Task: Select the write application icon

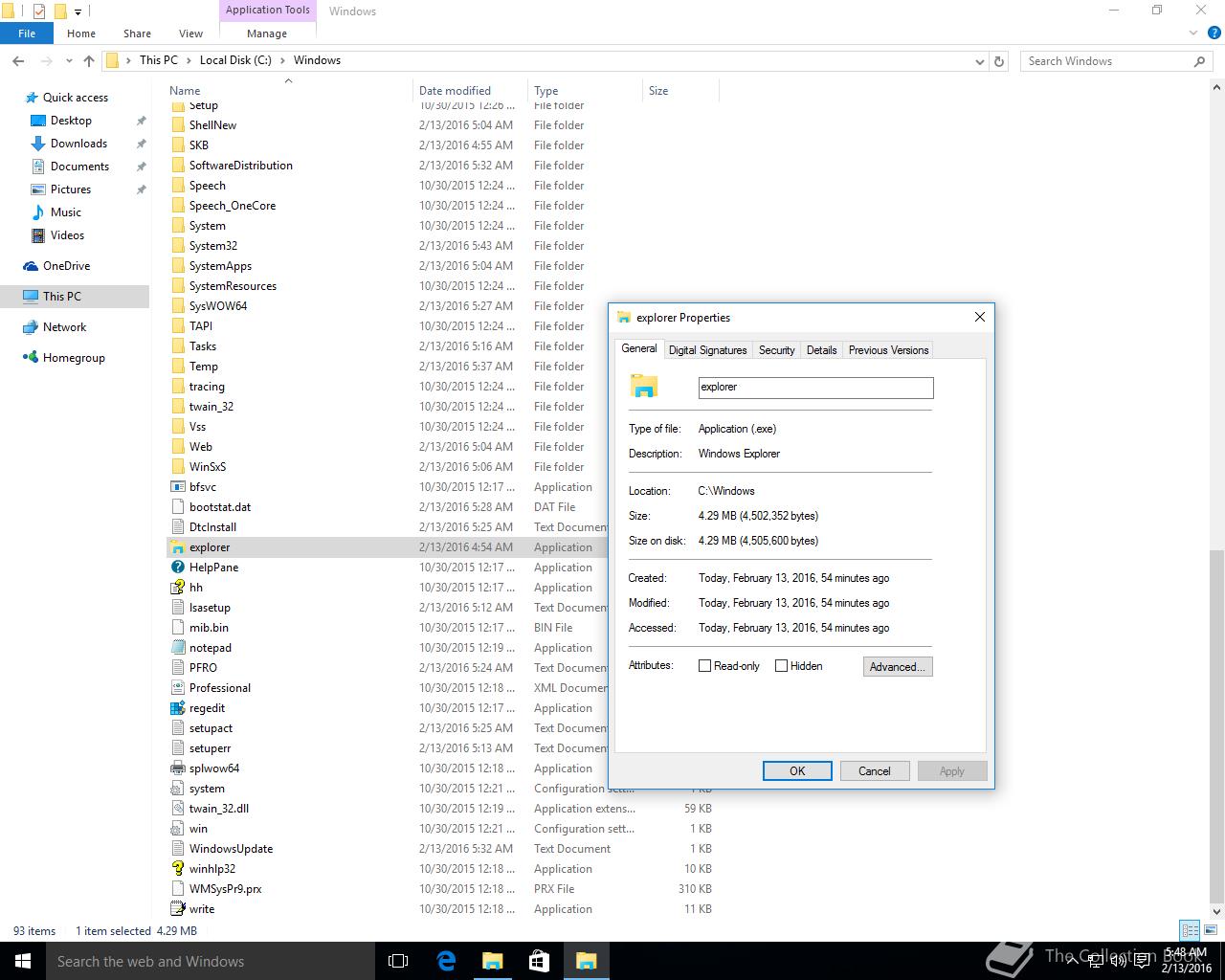Action: [x=177, y=909]
